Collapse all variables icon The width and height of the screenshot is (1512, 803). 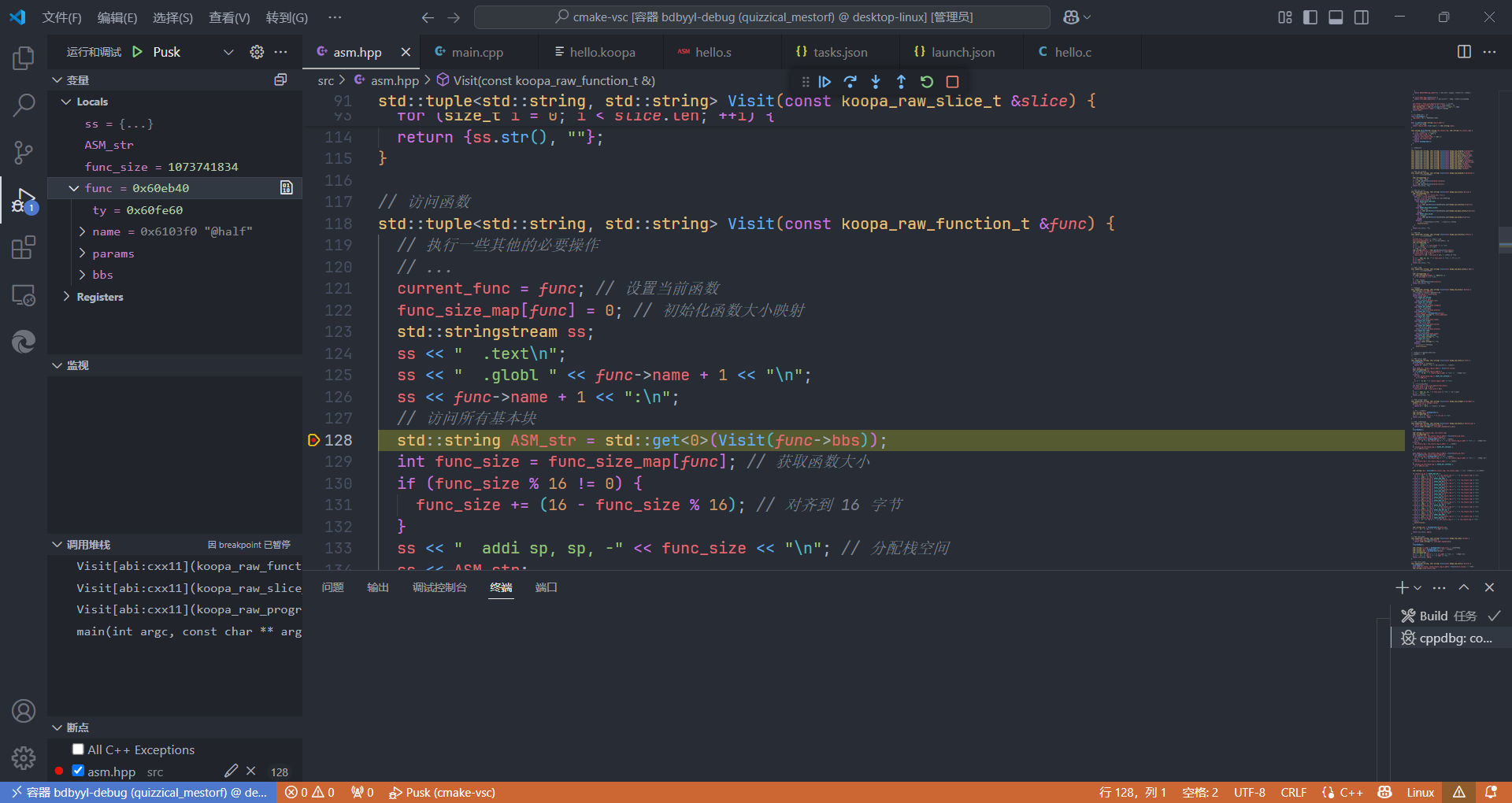coord(280,80)
